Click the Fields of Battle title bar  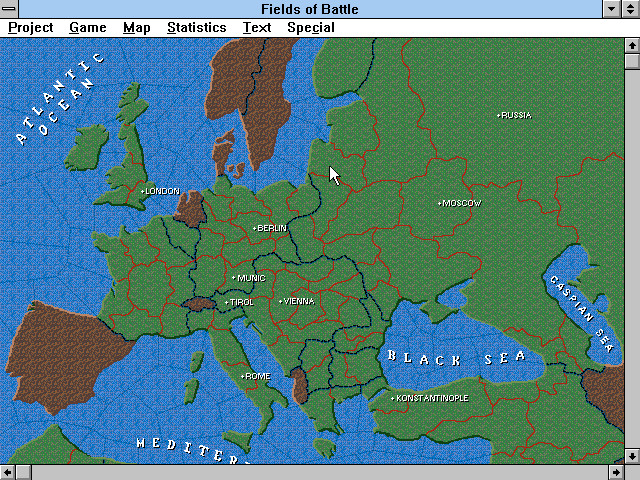[x=310, y=9]
